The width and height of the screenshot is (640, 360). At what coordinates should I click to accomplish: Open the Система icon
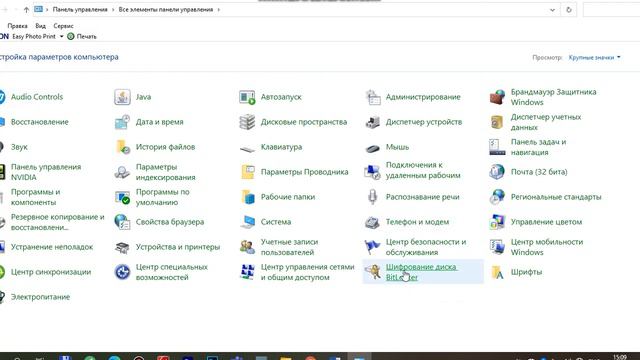click(x=247, y=222)
